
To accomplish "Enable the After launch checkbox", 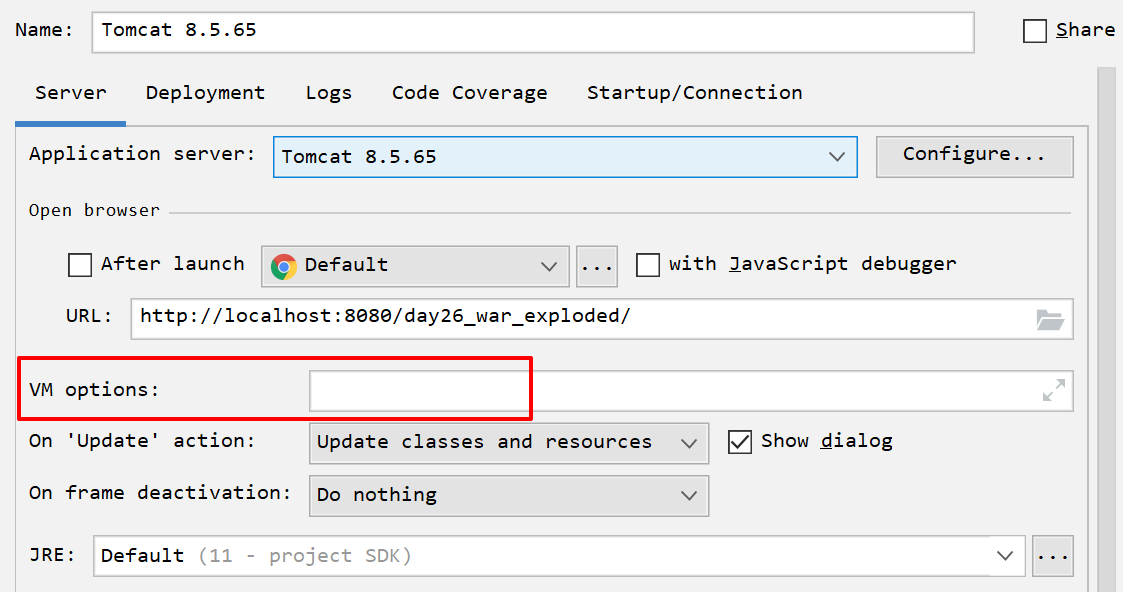I will pyautogui.click(x=79, y=265).
